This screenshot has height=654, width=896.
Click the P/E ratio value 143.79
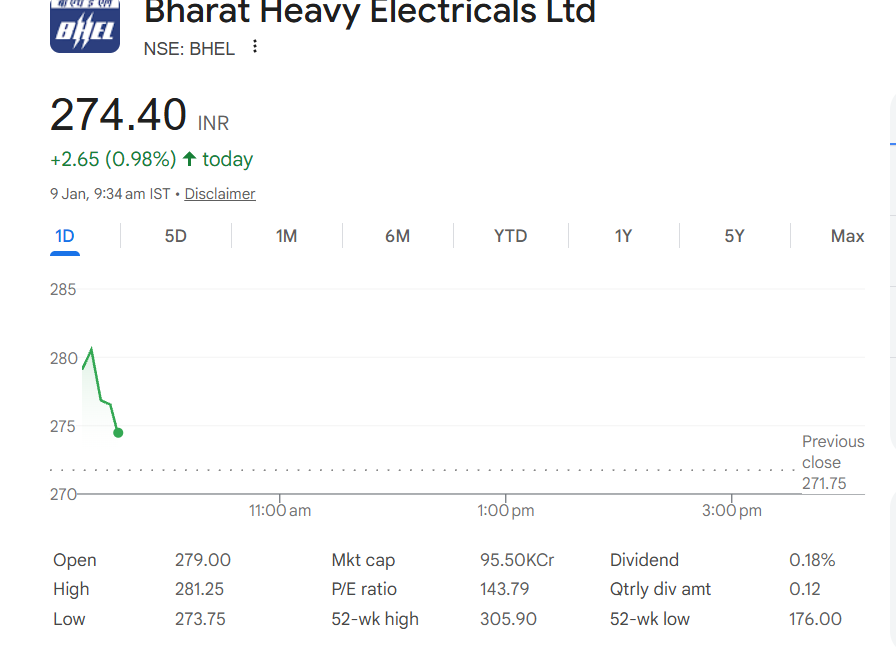(x=505, y=589)
